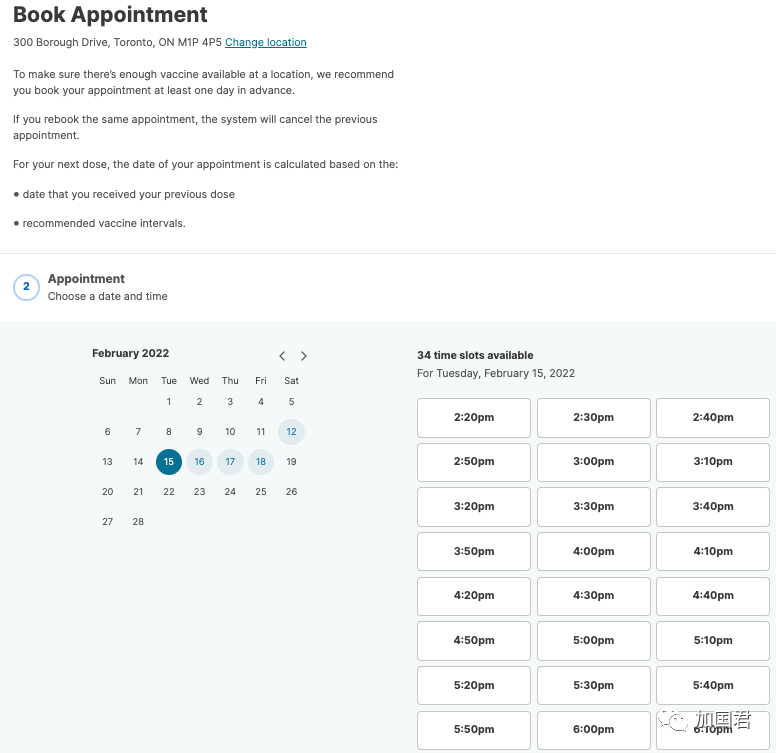Pick the 3:00pm time slot
Screen dimensions: 776x753
(x=593, y=462)
